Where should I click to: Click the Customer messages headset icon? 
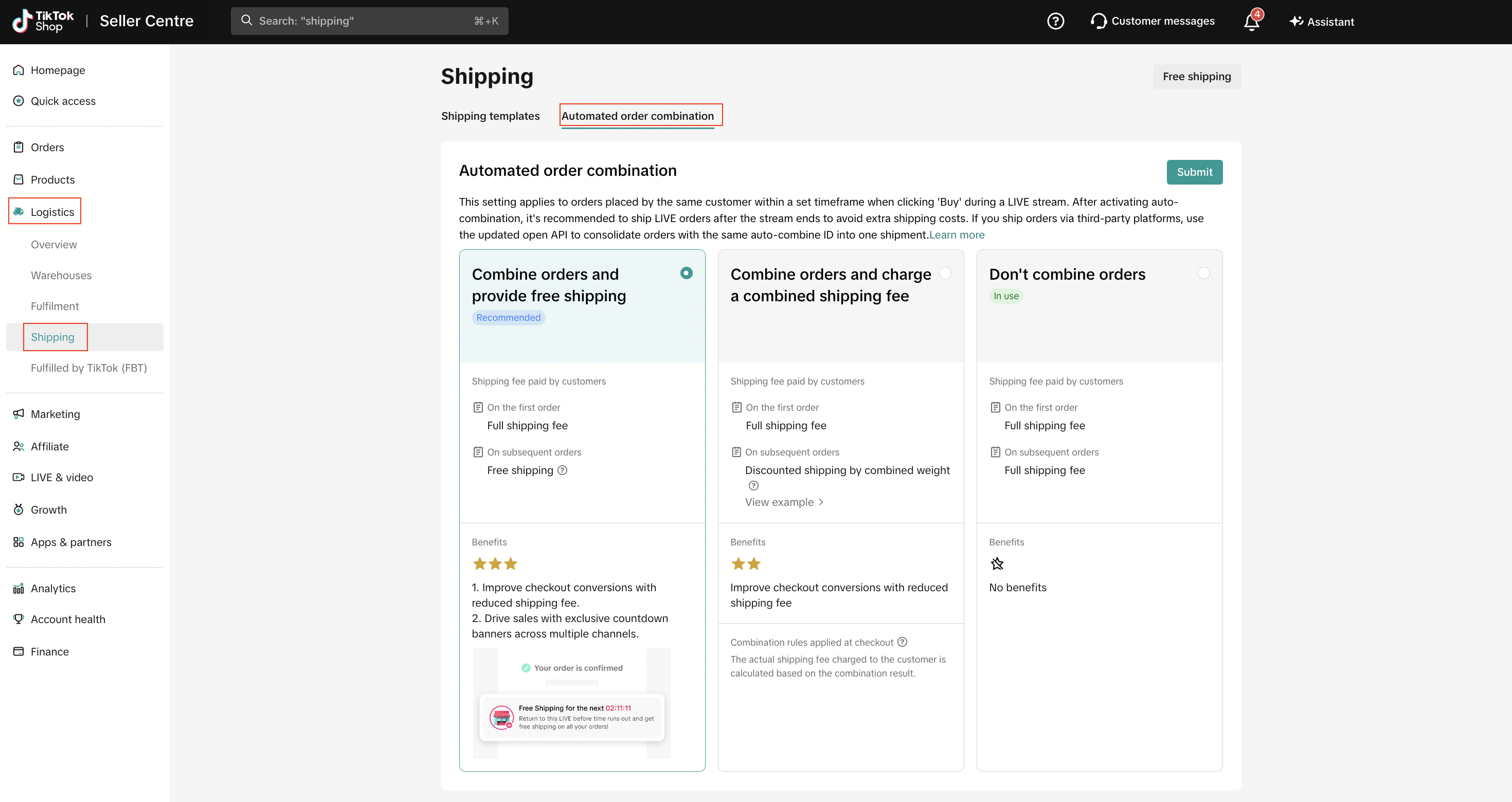(x=1098, y=21)
